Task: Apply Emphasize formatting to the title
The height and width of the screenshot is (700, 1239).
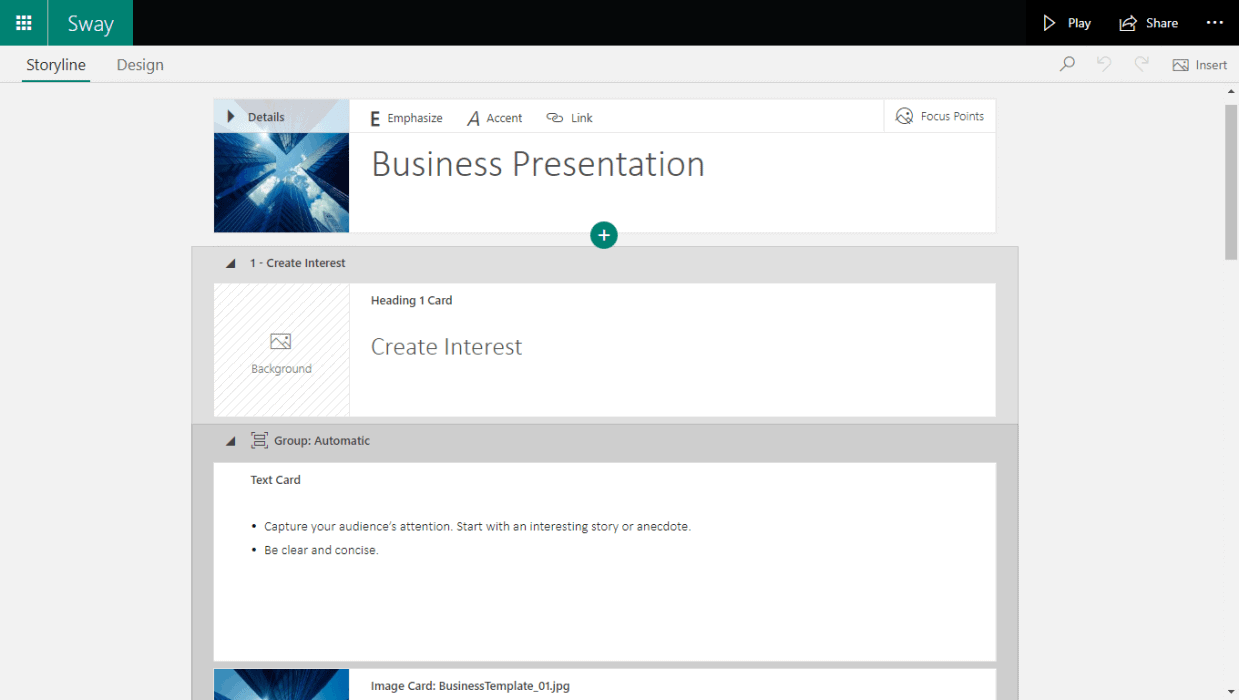Action: click(x=404, y=117)
